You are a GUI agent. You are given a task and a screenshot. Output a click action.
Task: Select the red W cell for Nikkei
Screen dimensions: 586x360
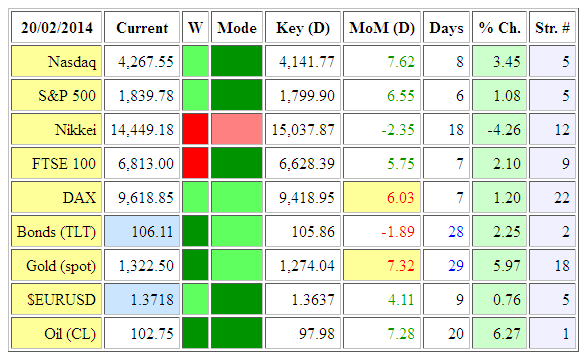pyautogui.click(x=195, y=129)
